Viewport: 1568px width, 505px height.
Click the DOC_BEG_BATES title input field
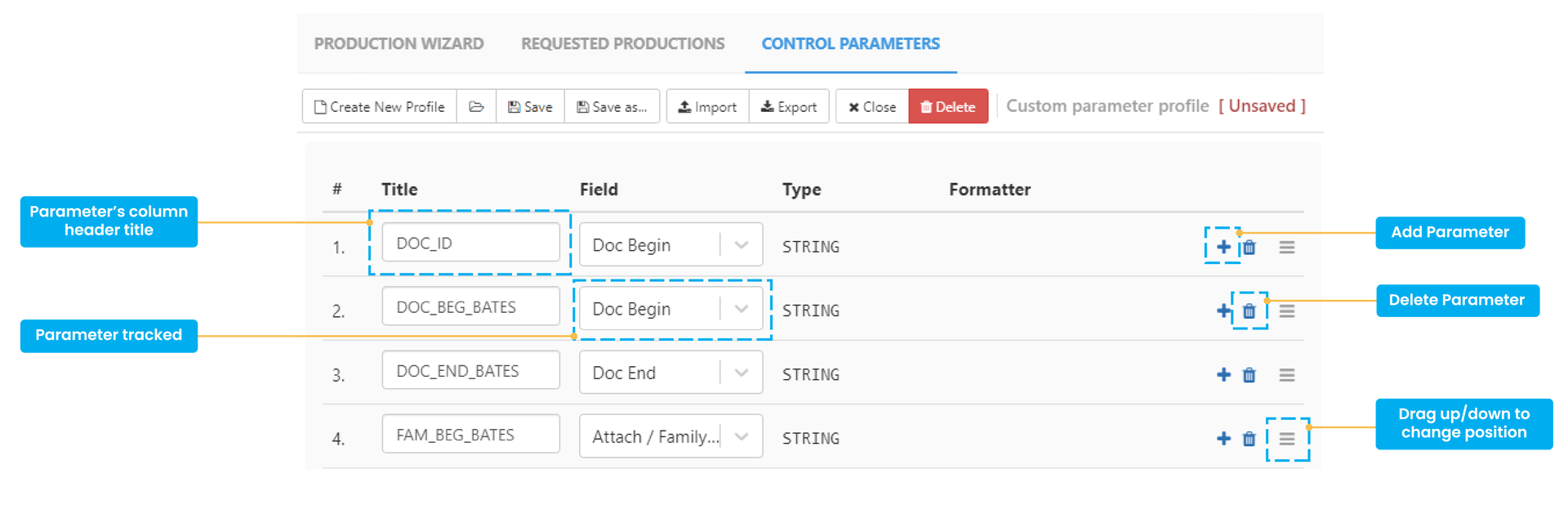tap(470, 306)
